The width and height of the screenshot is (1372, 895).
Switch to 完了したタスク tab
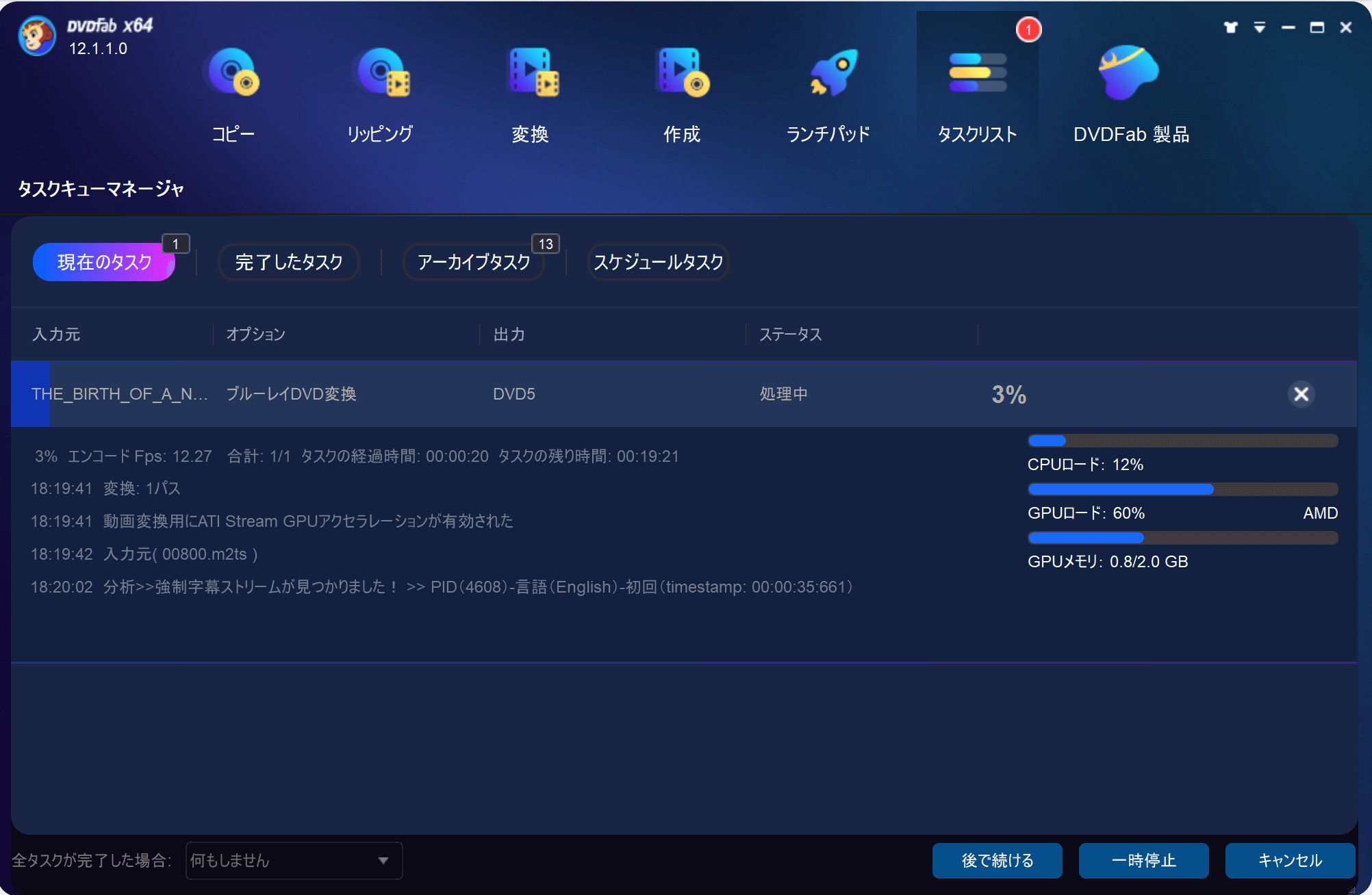pos(289,262)
